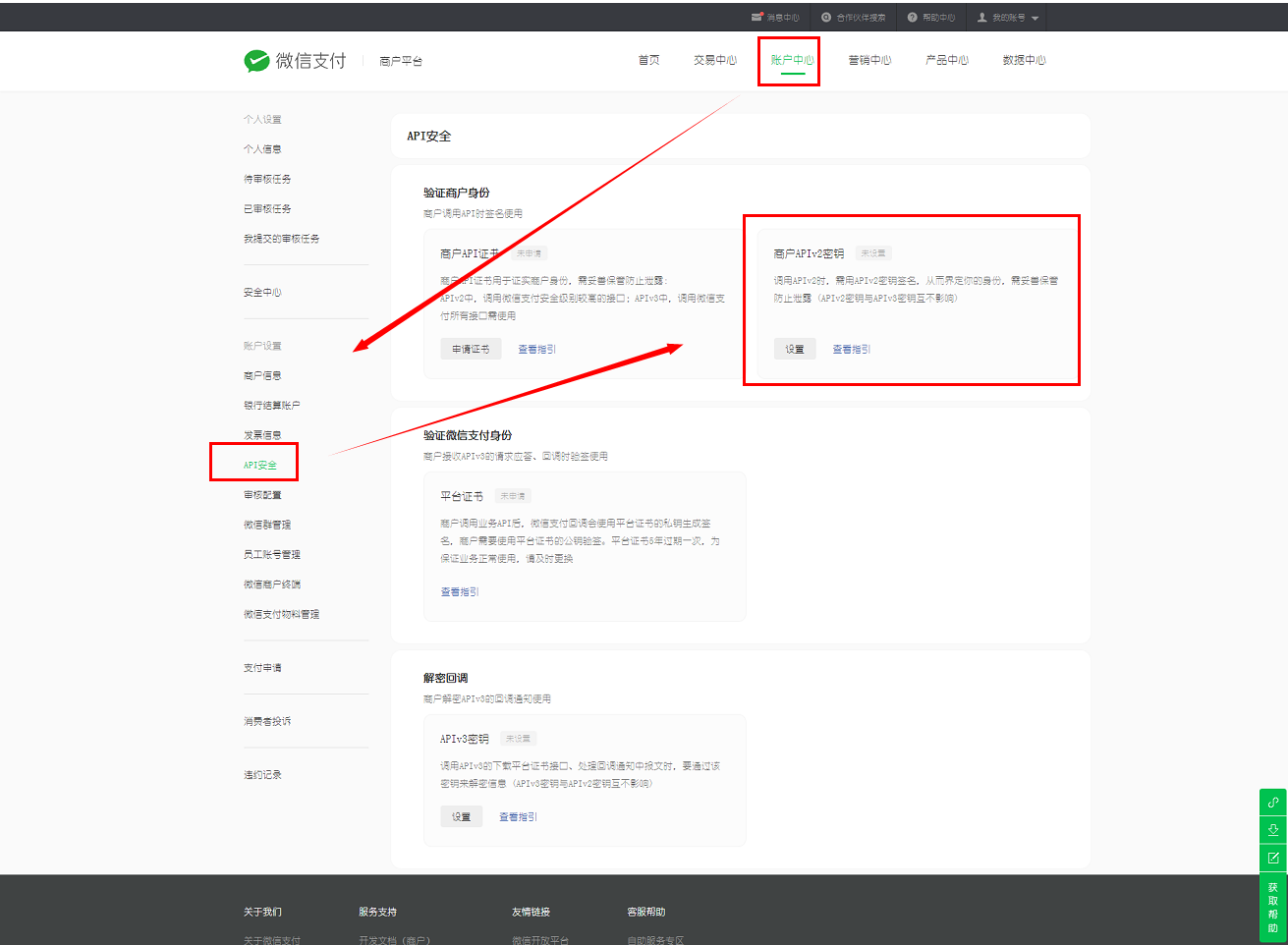Open 员工账号管理 in the sidebar
This screenshot has width=1288, height=945.
(272, 554)
